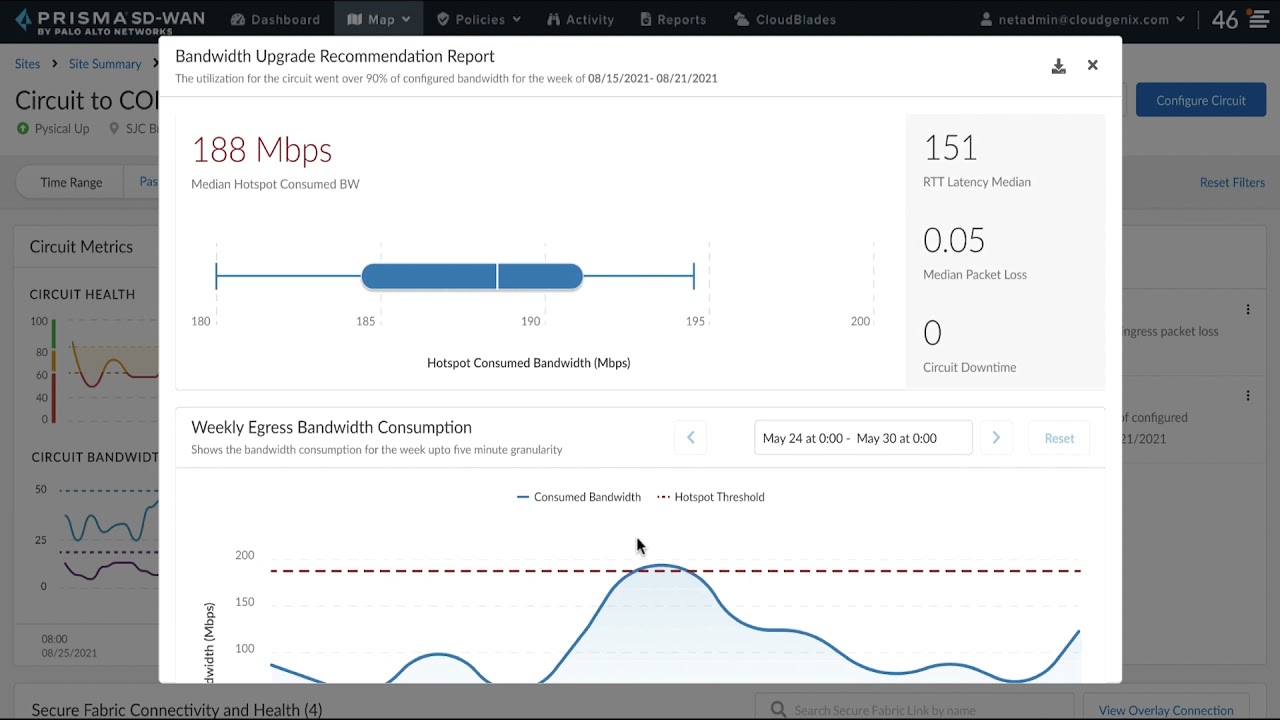1280x720 pixels.
Task: Click the Activity binoculars icon in navbar
Action: [554, 19]
